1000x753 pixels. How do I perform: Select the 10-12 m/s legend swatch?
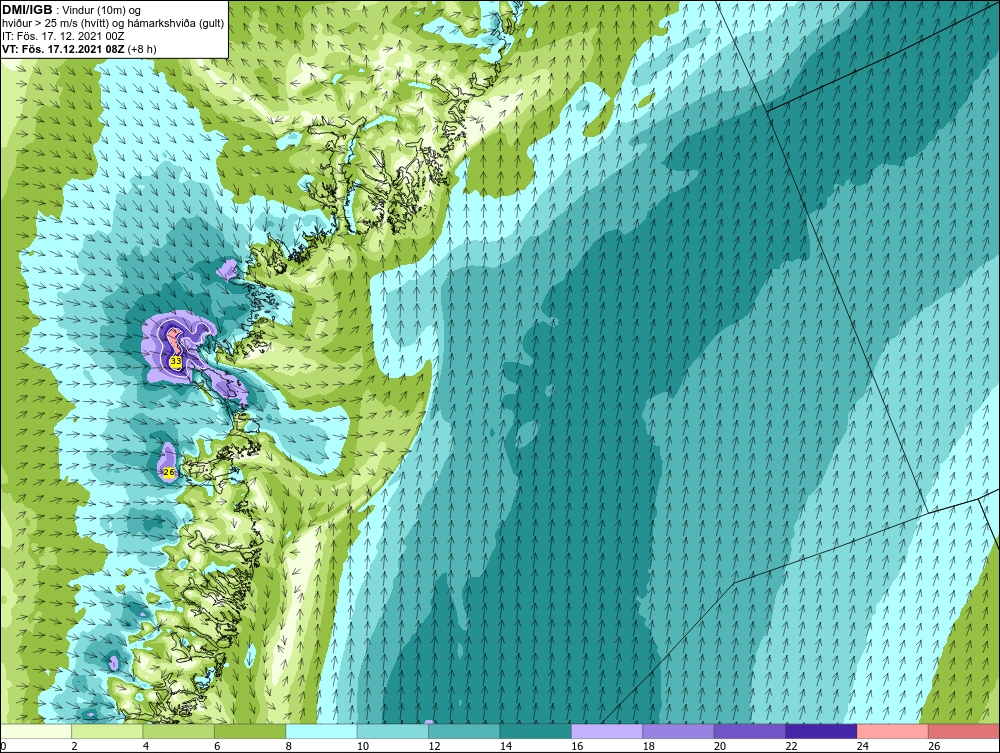click(x=393, y=731)
